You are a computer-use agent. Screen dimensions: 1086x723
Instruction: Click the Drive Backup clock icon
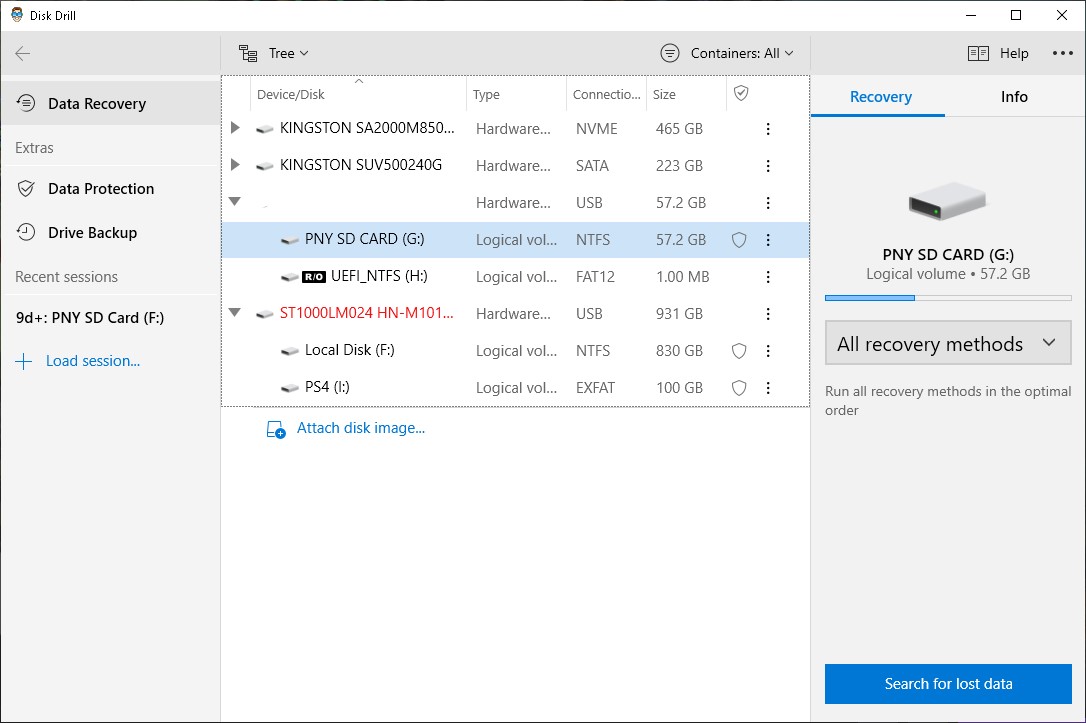[x=26, y=233]
